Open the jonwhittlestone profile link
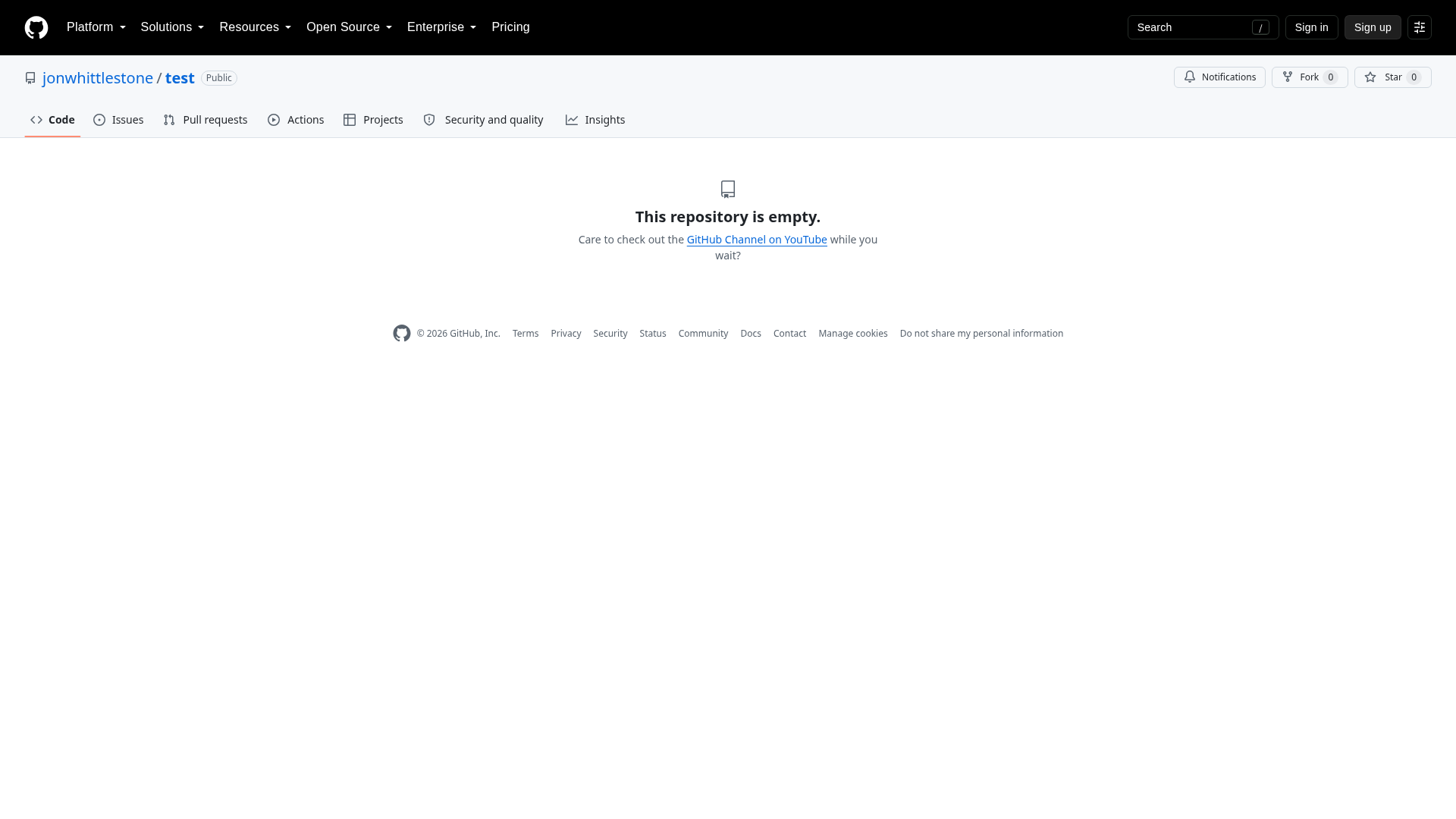Screen dimensions: 1456x819 (98, 78)
